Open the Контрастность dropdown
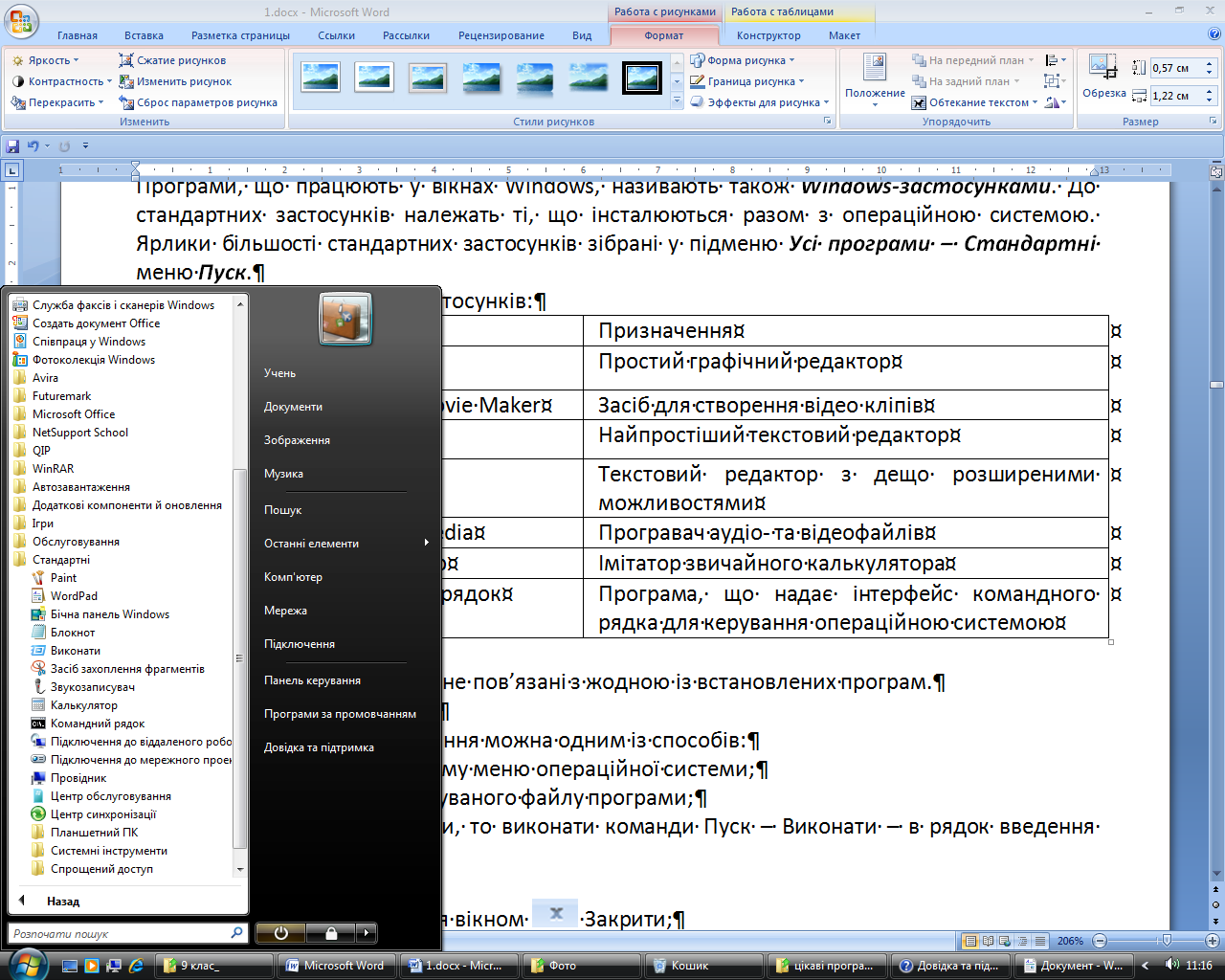Image resolution: width=1225 pixels, height=980 pixels. pyautogui.click(x=61, y=81)
